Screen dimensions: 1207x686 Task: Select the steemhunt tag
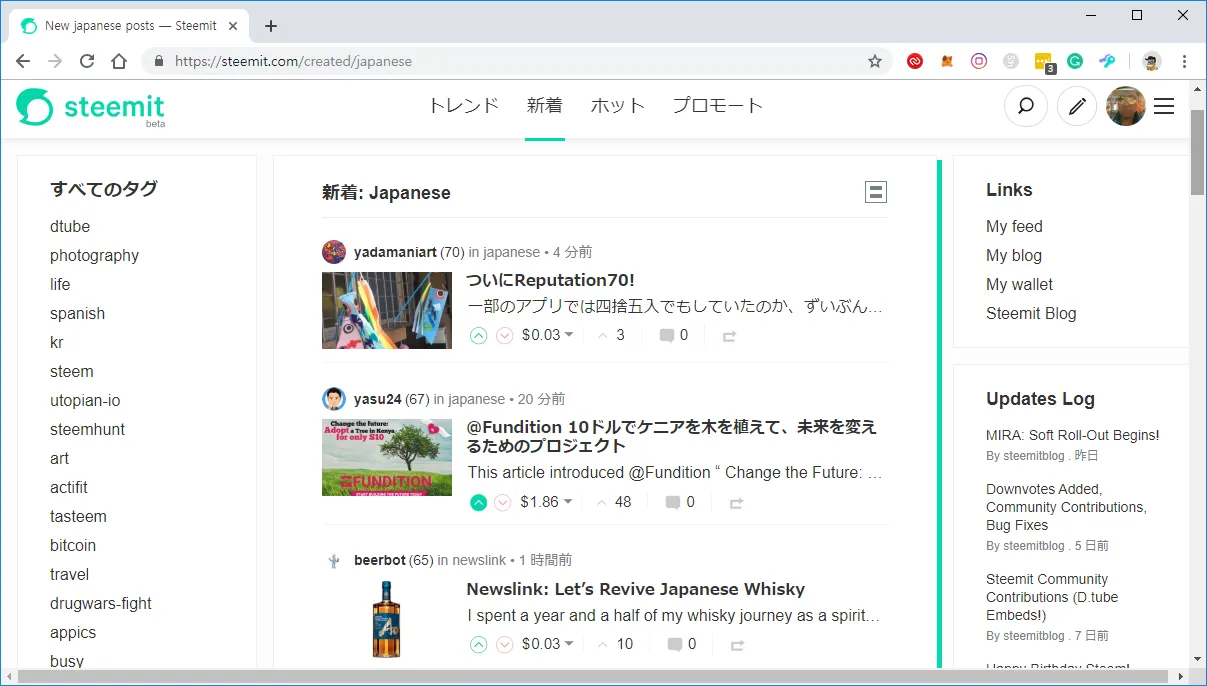point(88,429)
